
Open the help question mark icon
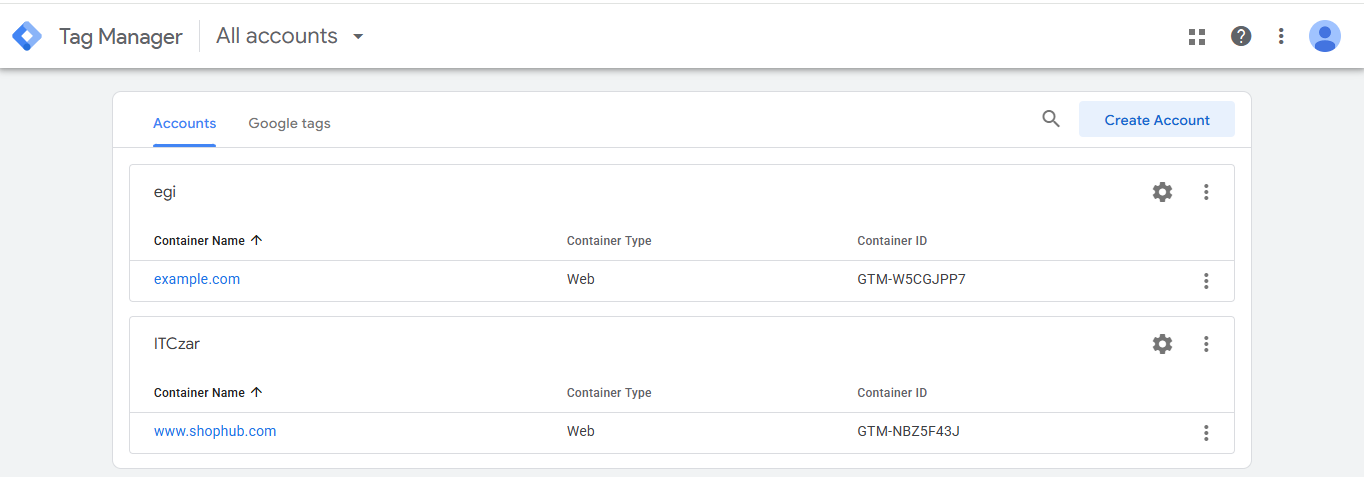[1241, 36]
